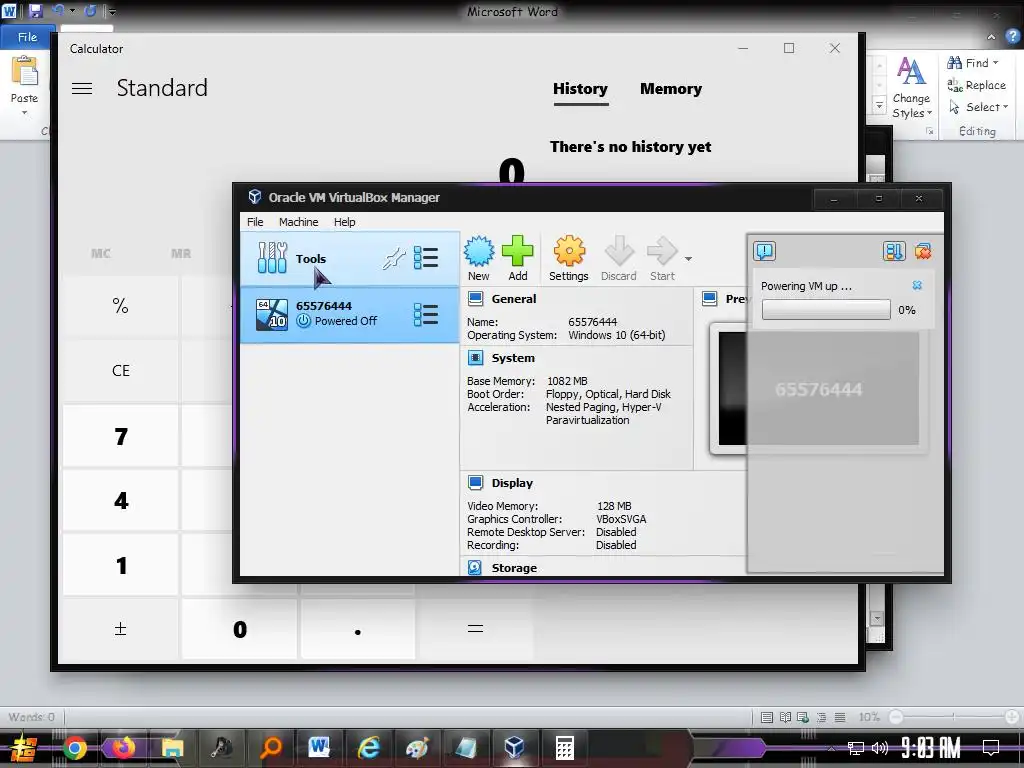Image resolution: width=1024 pixels, height=768 pixels.
Task: Click the Calculator CE key
Action: tap(120, 370)
